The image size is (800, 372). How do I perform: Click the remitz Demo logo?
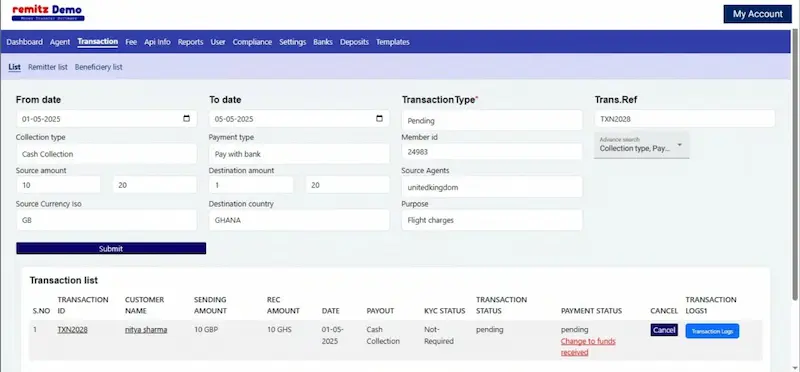[48, 13]
